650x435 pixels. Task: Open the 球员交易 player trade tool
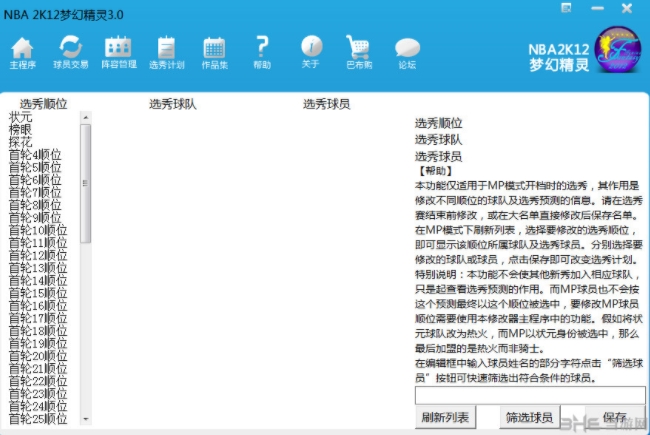point(70,51)
